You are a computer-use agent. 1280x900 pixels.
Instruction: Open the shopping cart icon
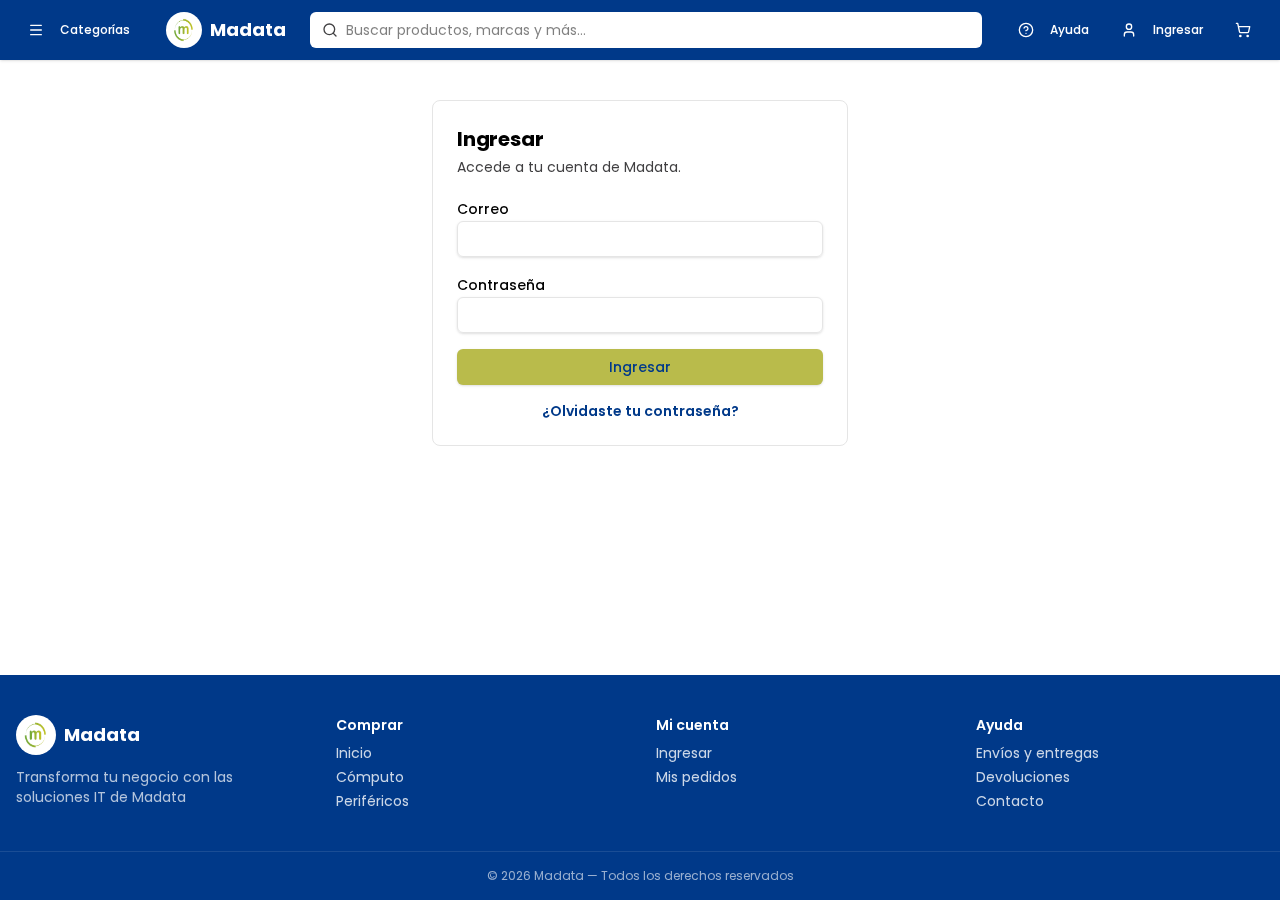1243,30
